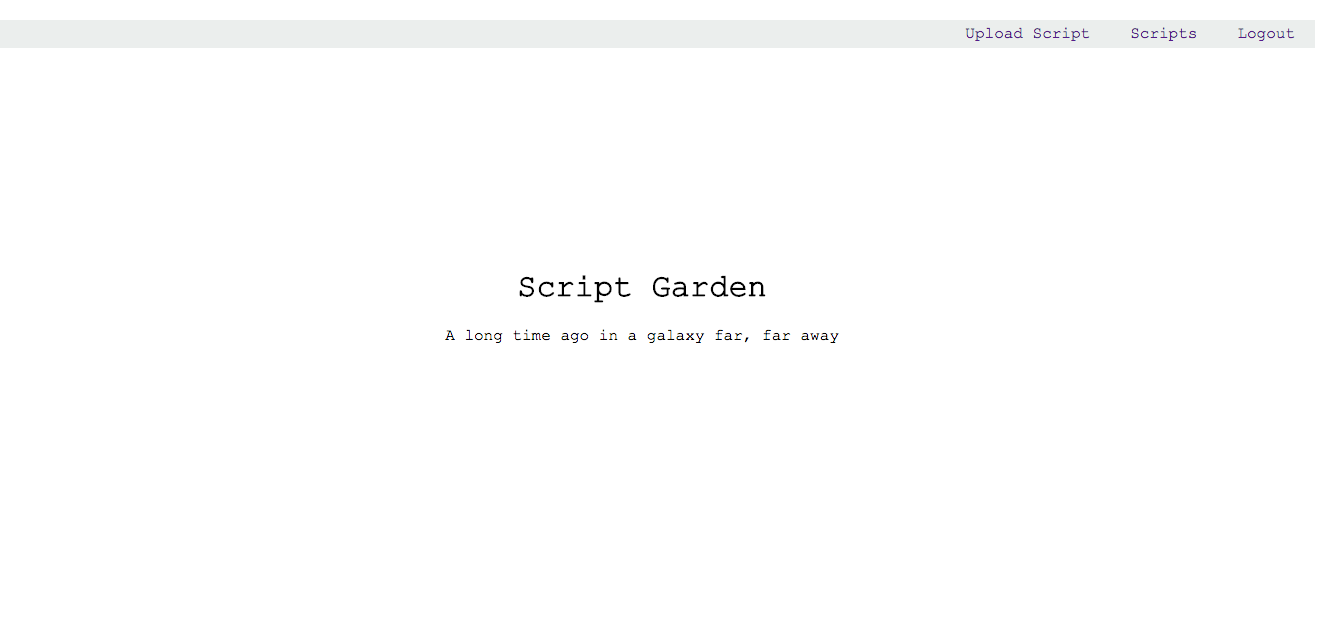
Task: Go to the Scripts list
Action: [x=1163, y=34]
